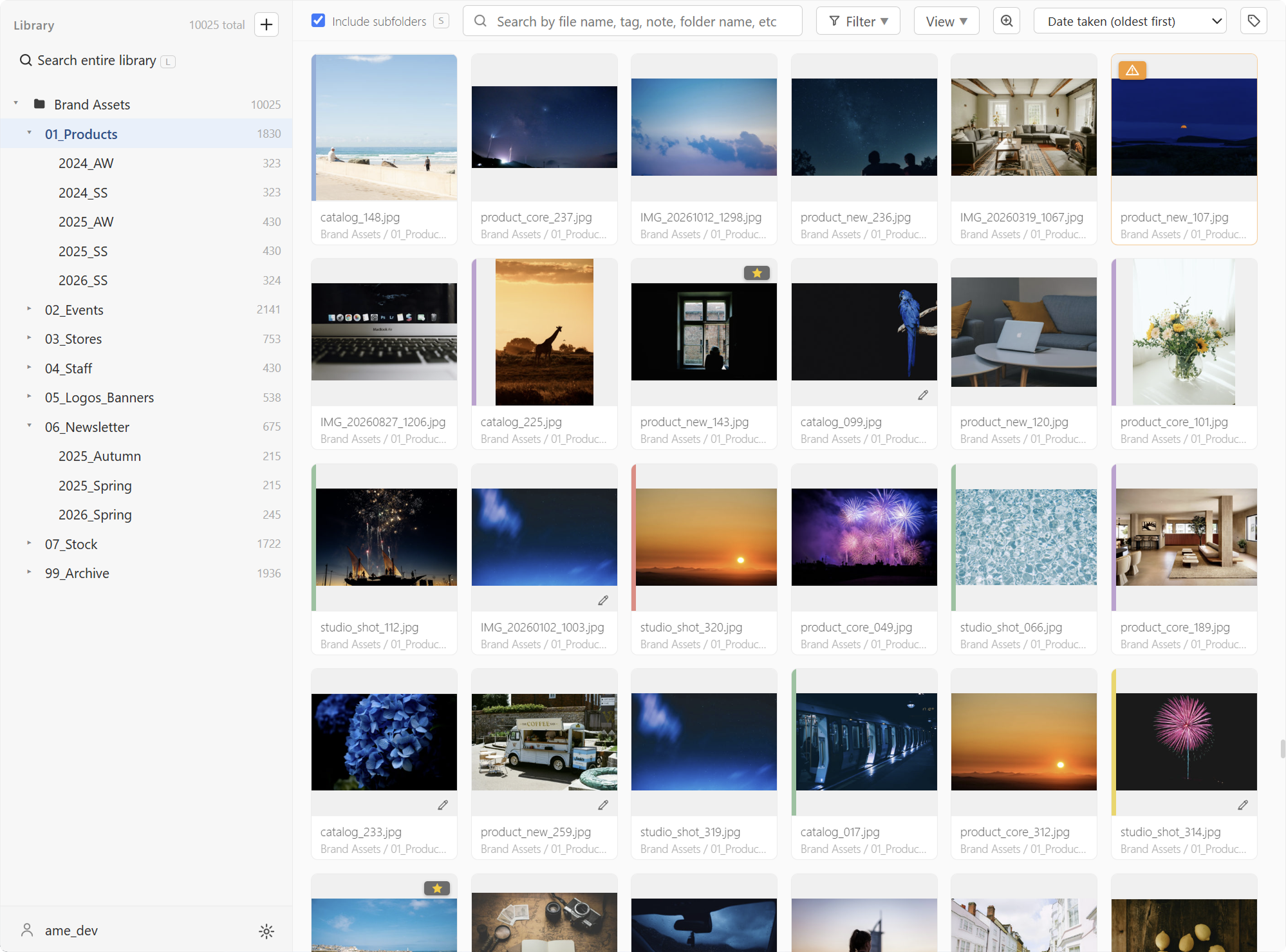1286x952 pixels.
Task: Collapse the 06_Newsletter folder
Action: click(x=30, y=426)
